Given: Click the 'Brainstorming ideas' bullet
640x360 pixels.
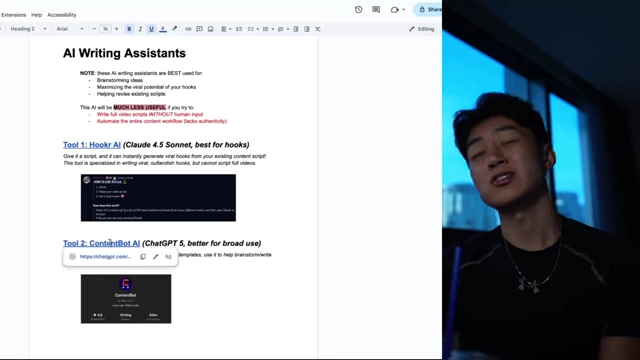Looking at the screenshot, I should tap(120, 80).
